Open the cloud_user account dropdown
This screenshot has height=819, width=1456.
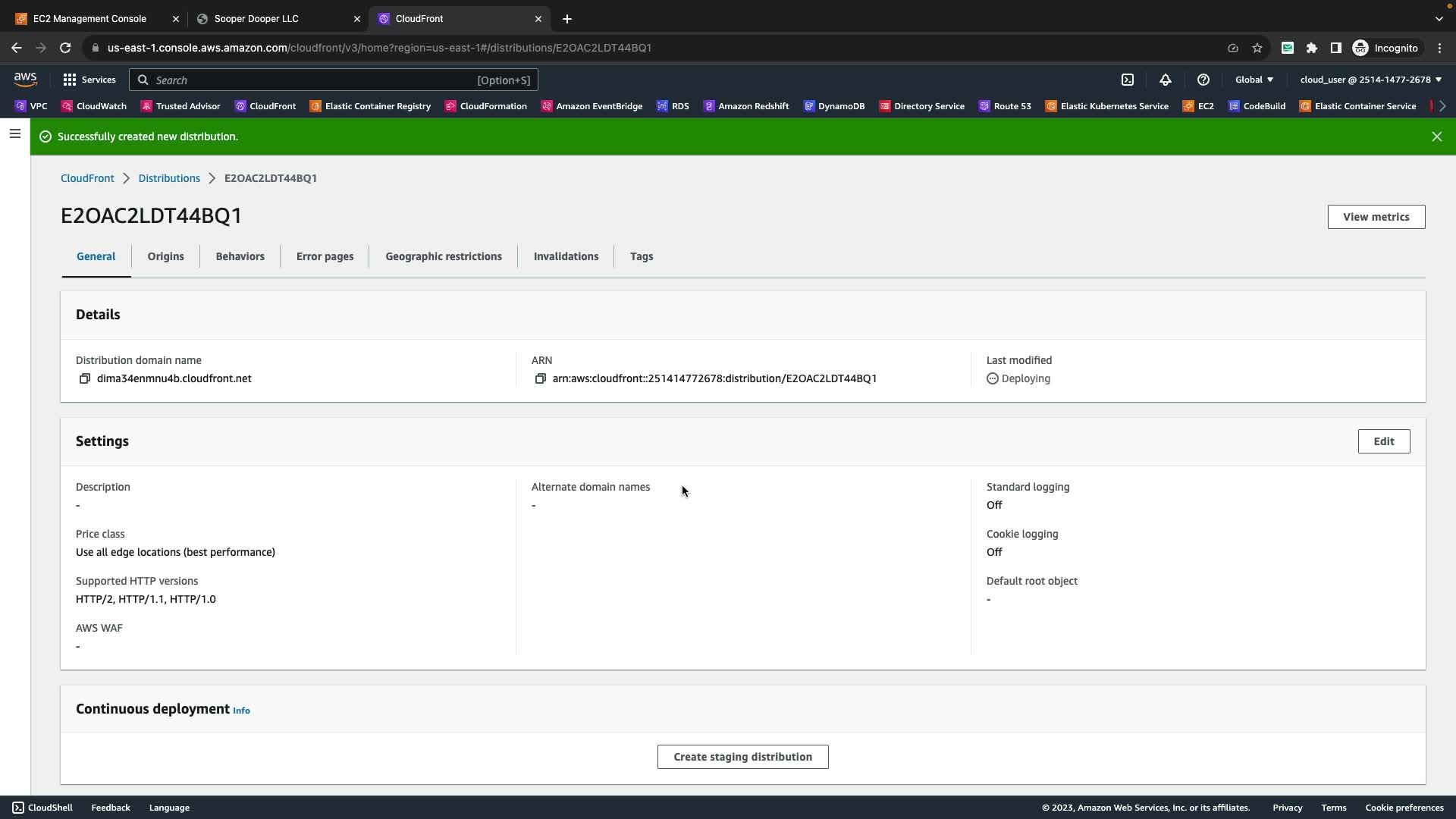[x=1370, y=80]
